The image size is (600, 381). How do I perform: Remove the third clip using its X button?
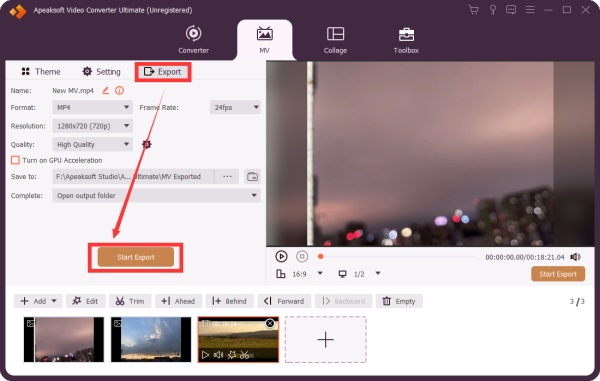pos(270,323)
